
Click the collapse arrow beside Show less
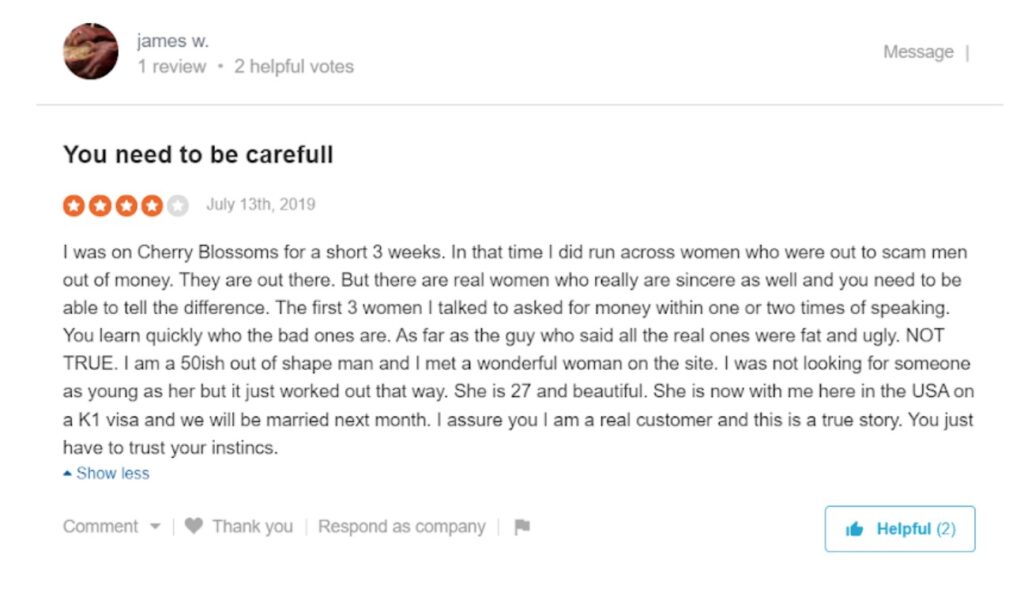pos(68,472)
